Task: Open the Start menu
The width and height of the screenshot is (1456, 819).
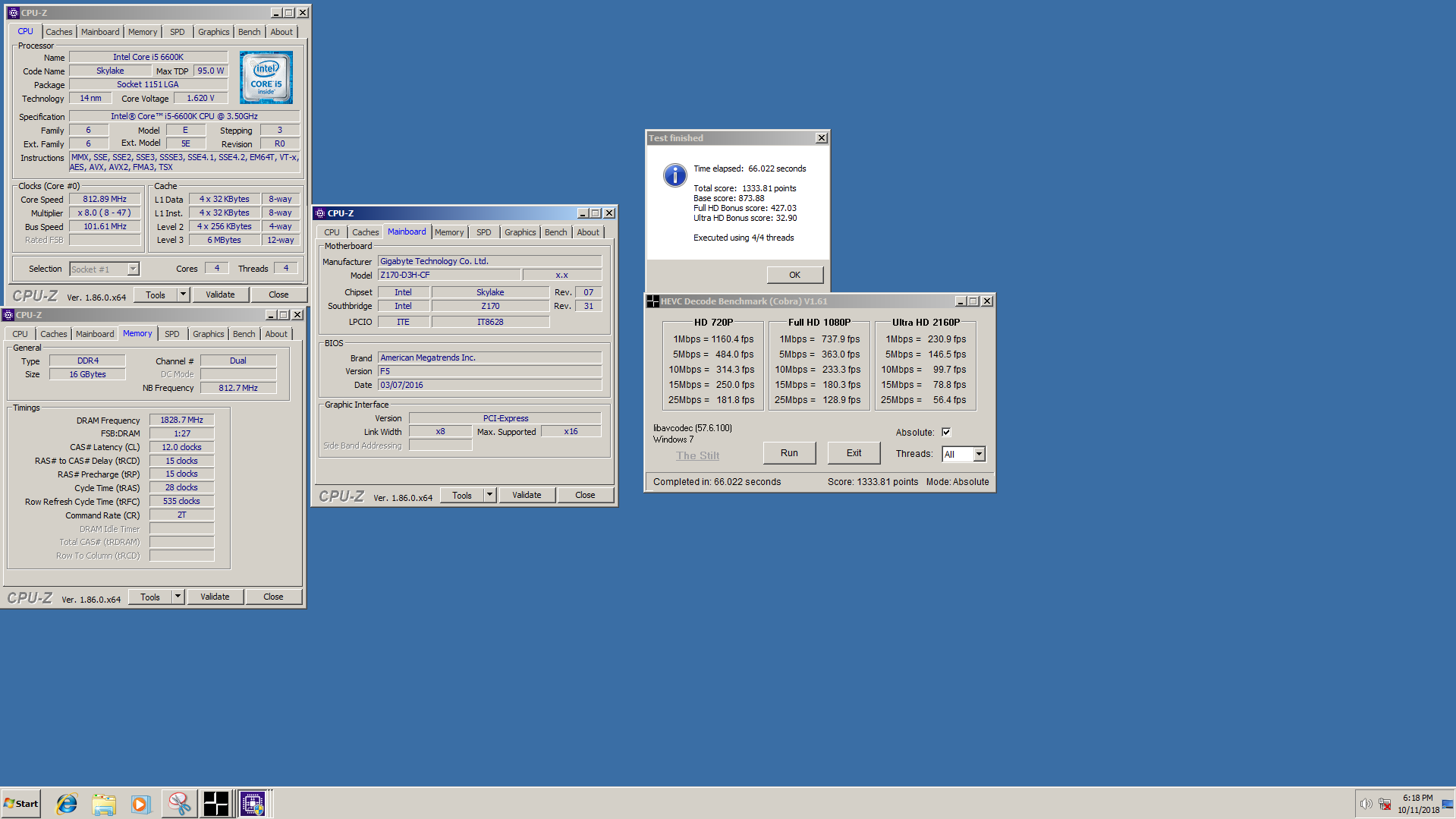Action: (x=21, y=804)
